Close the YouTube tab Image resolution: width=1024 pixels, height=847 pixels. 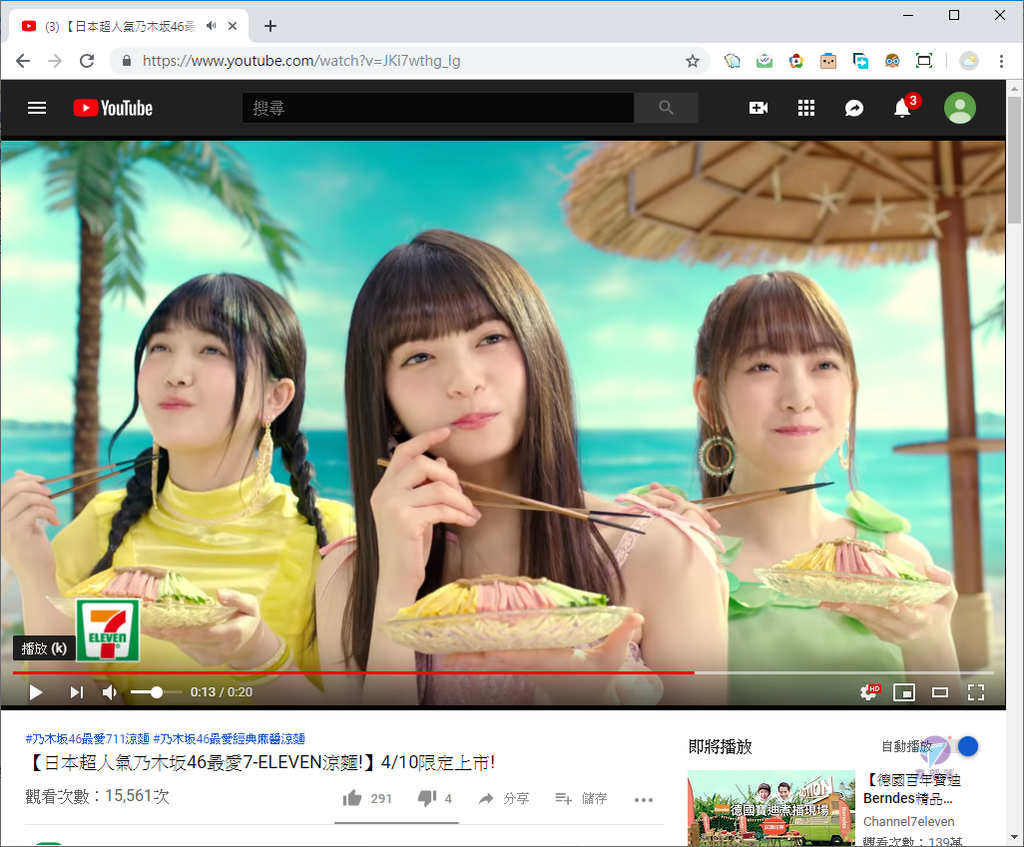click(x=232, y=26)
